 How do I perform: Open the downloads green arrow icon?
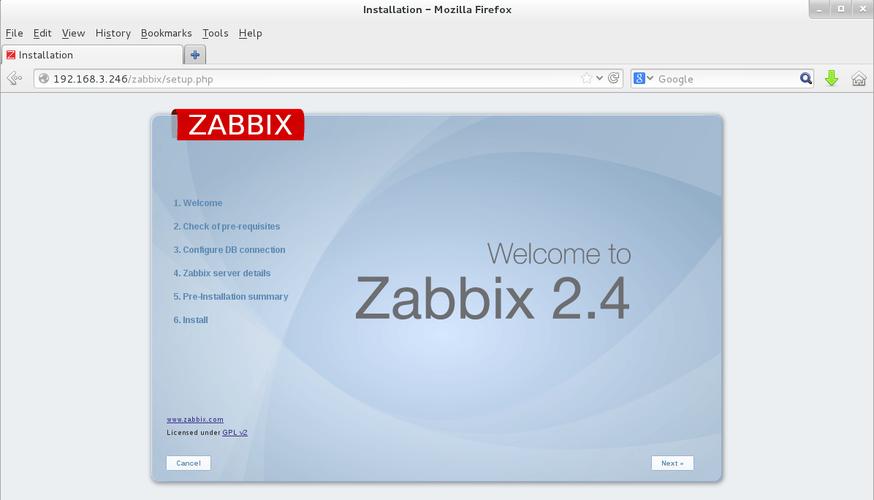(831, 79)
